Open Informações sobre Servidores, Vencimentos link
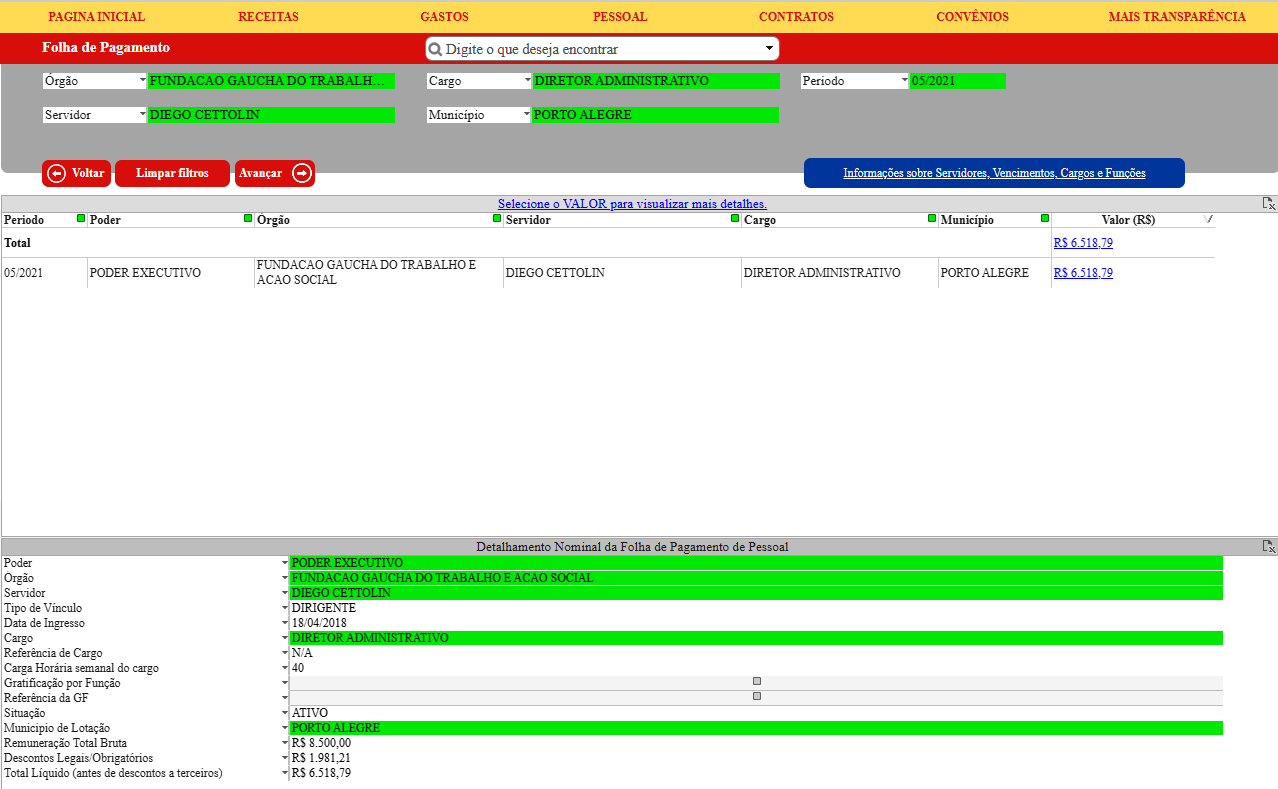The width and height of the screenshot is (1278, 789). [994, 173]
